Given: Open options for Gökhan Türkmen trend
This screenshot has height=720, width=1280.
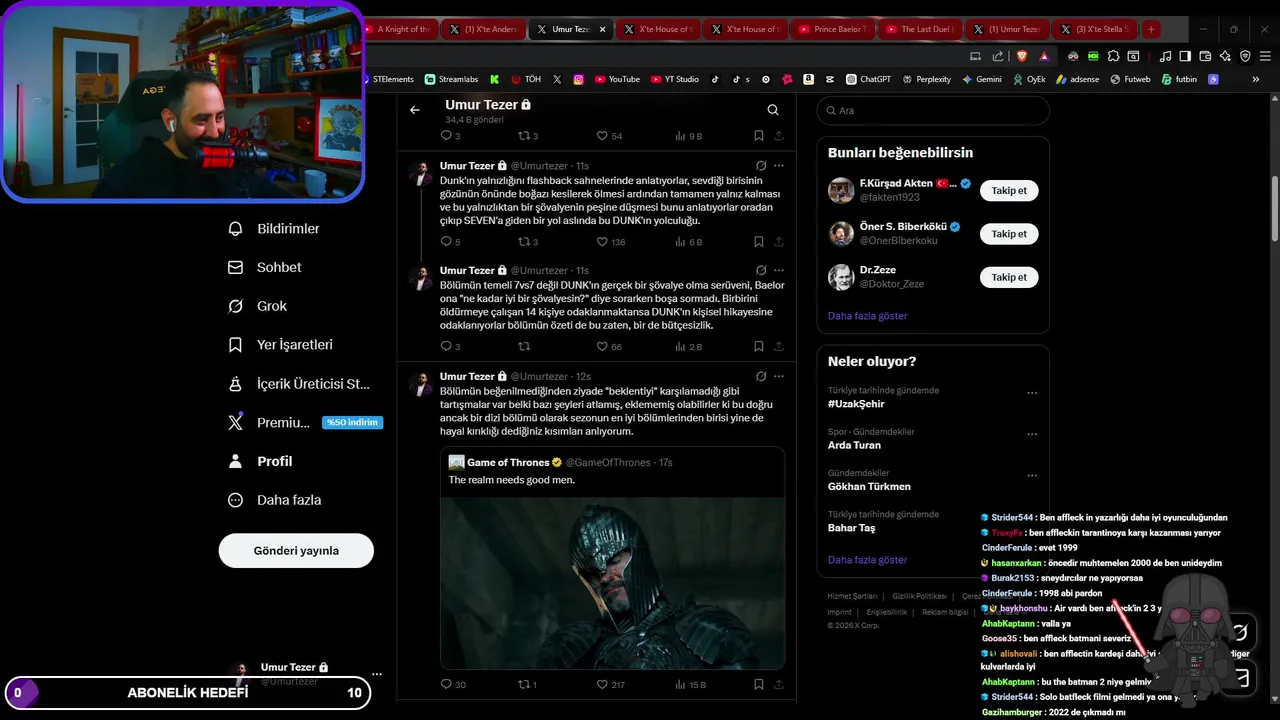Looking at the screenshot, I should [x=1032, y=475].
